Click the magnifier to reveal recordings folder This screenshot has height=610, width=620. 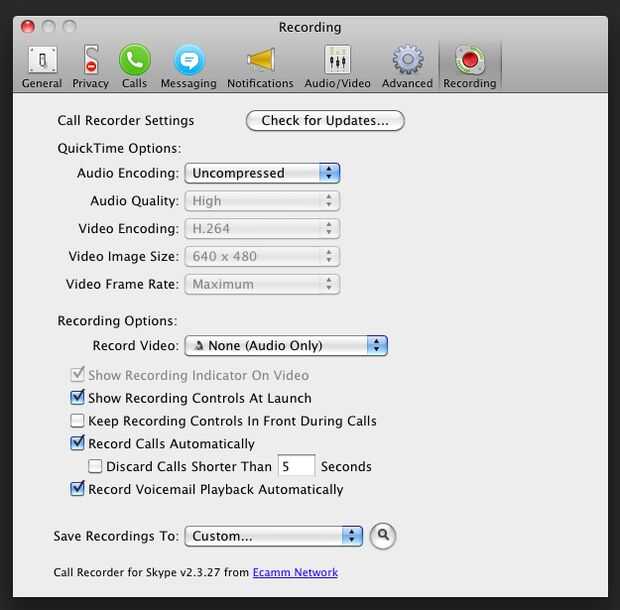383,536
